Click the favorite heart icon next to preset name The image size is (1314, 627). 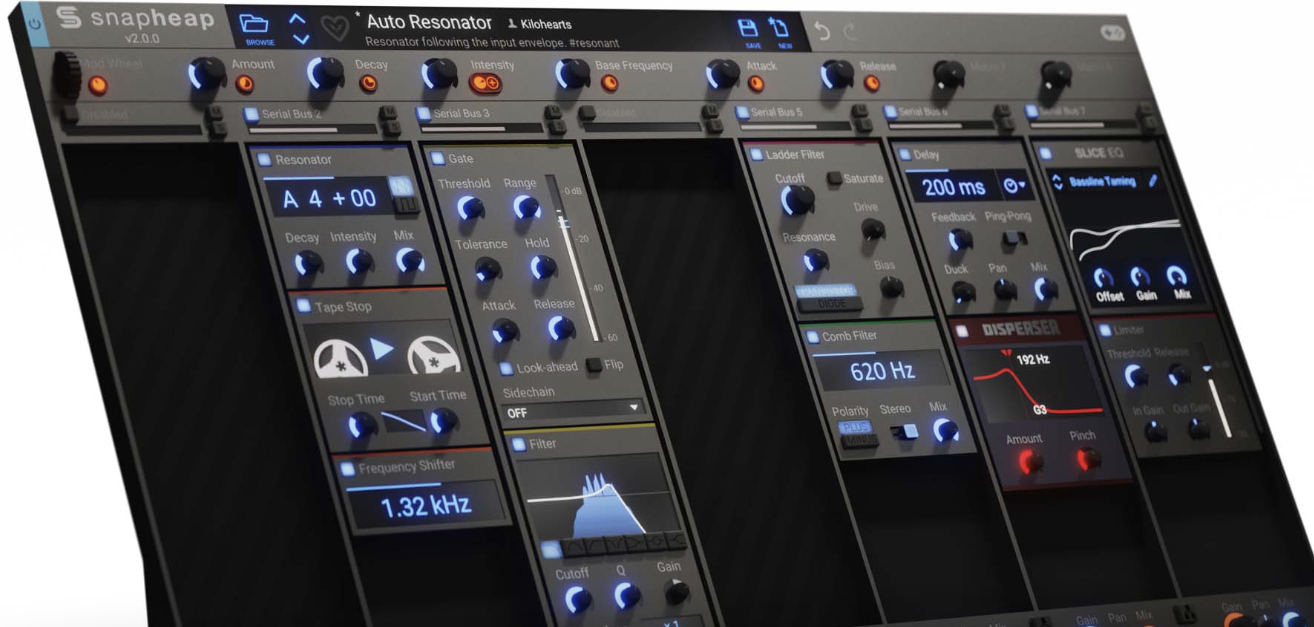coord(333,27)
